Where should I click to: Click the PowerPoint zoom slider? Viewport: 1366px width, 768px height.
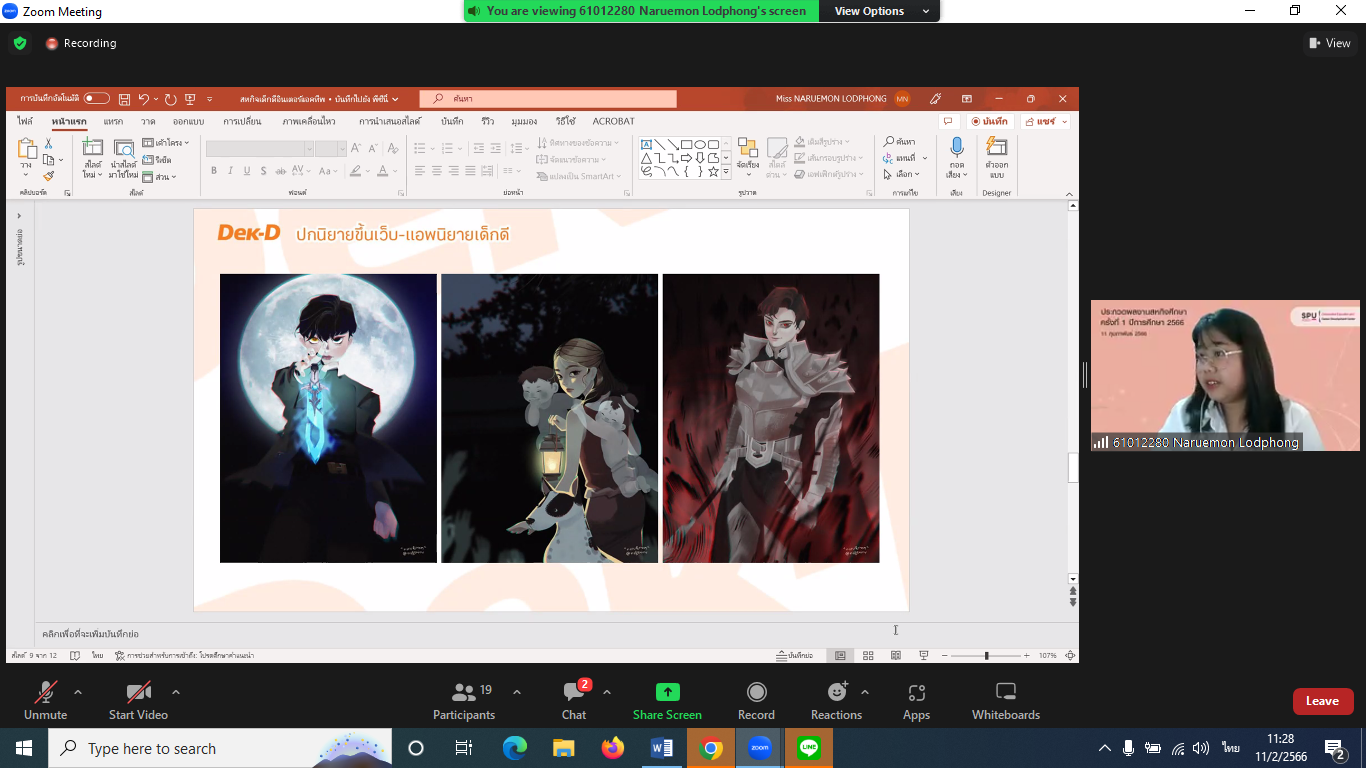pos(987,656)
